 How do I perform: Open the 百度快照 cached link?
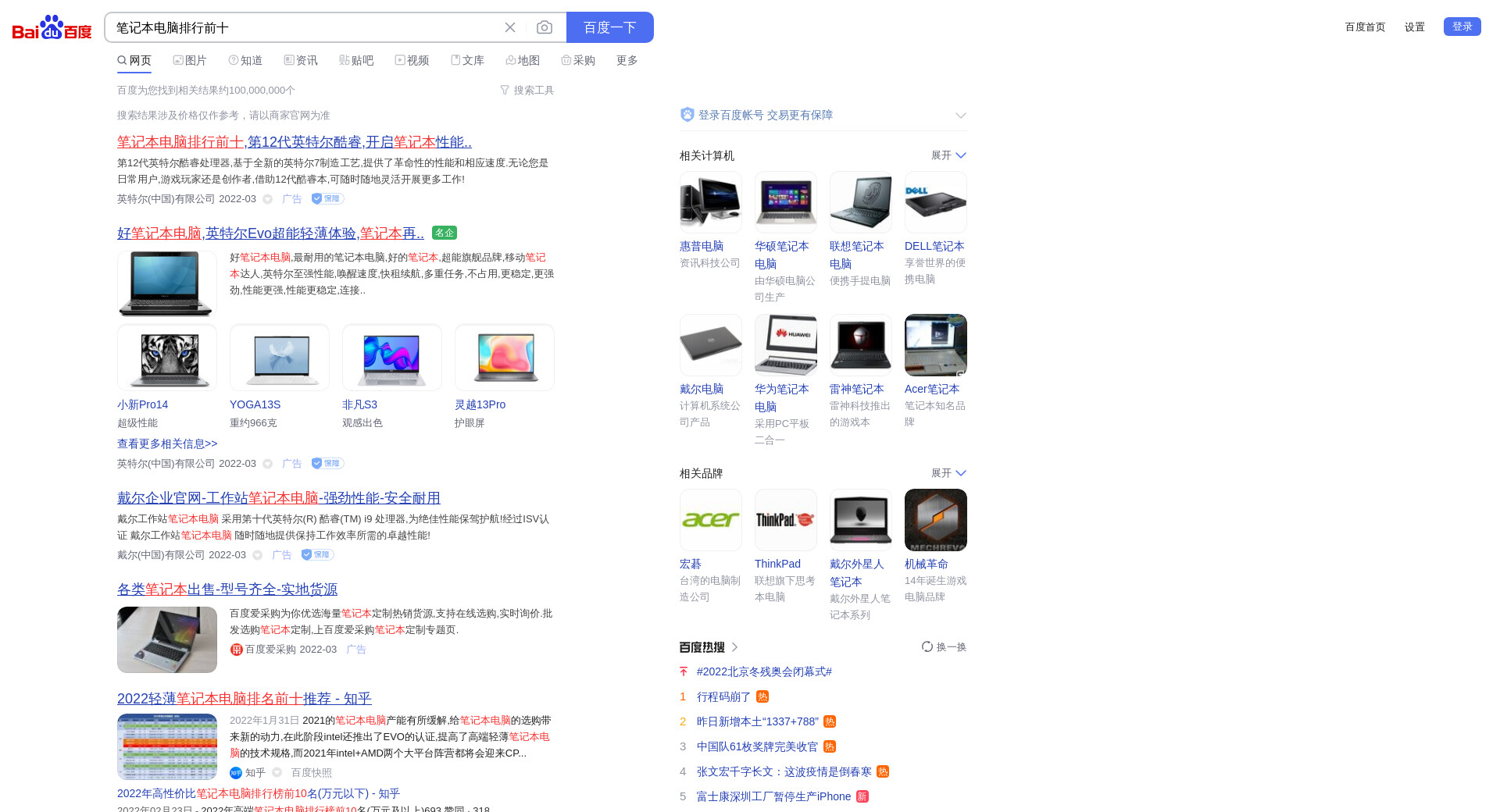312,773
